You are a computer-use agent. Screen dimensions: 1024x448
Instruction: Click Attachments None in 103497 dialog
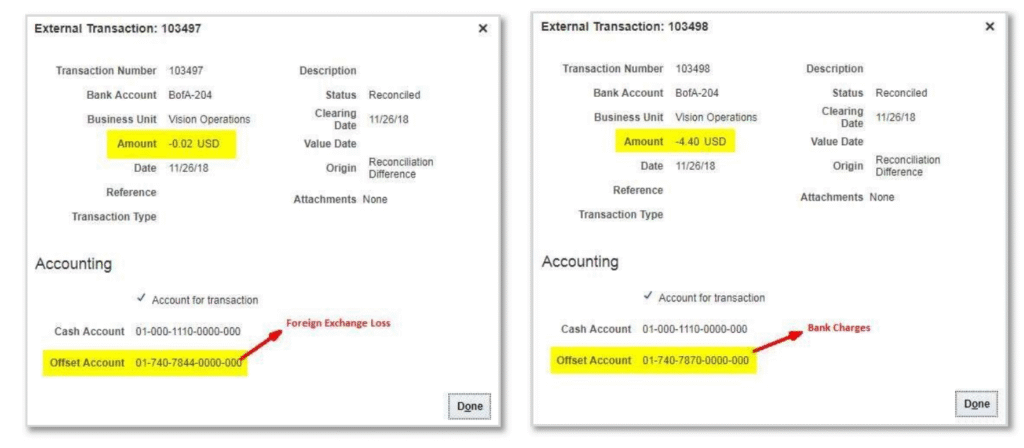[x=375, y=200]
